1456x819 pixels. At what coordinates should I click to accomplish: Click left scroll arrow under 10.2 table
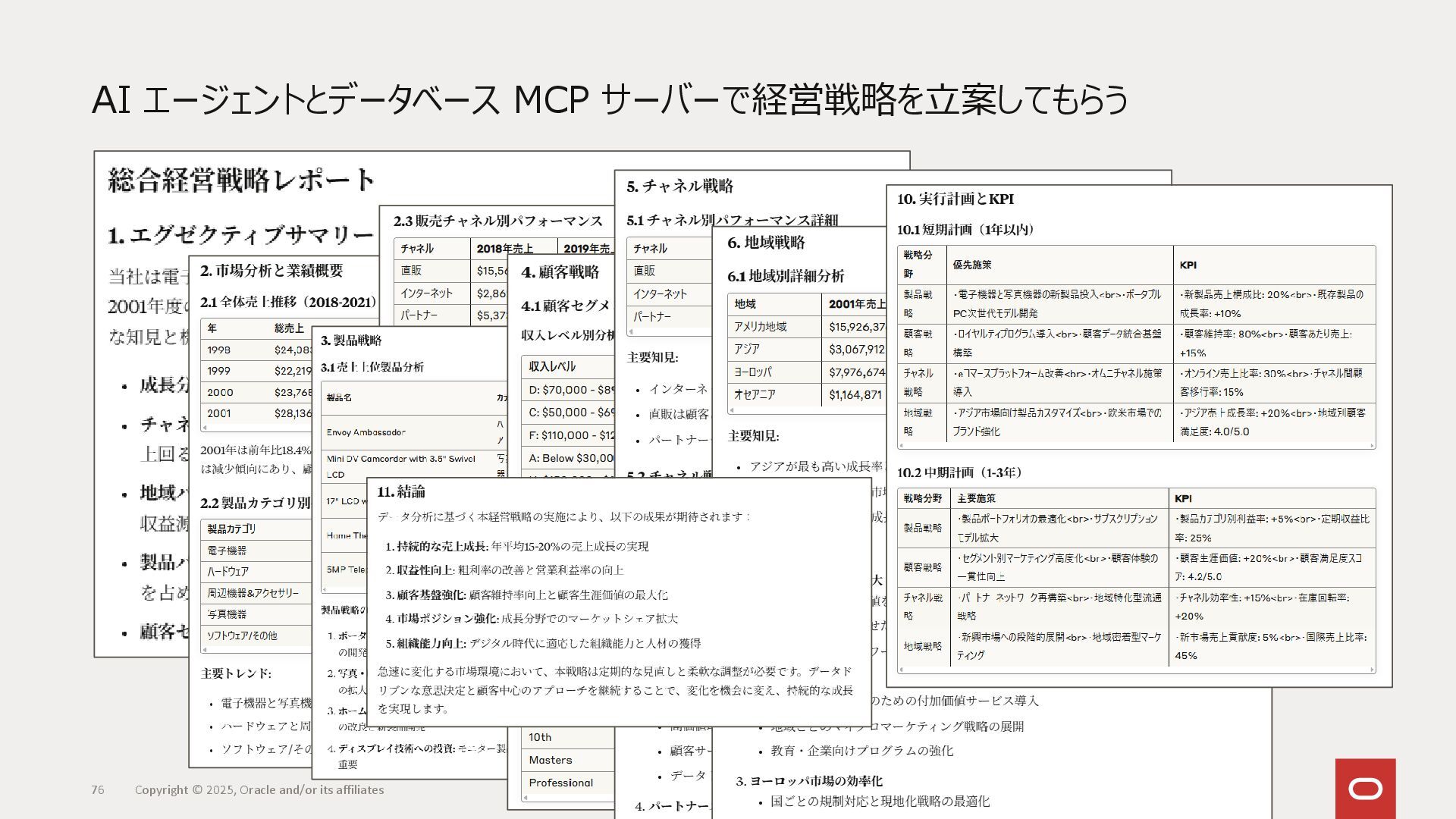click(x=901, y=670)
